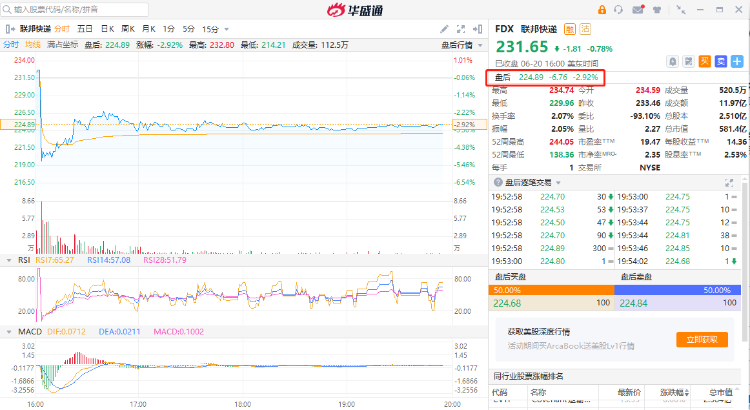
Task: Open the calculator icon beside bell
Action: [x=688, y=62]
